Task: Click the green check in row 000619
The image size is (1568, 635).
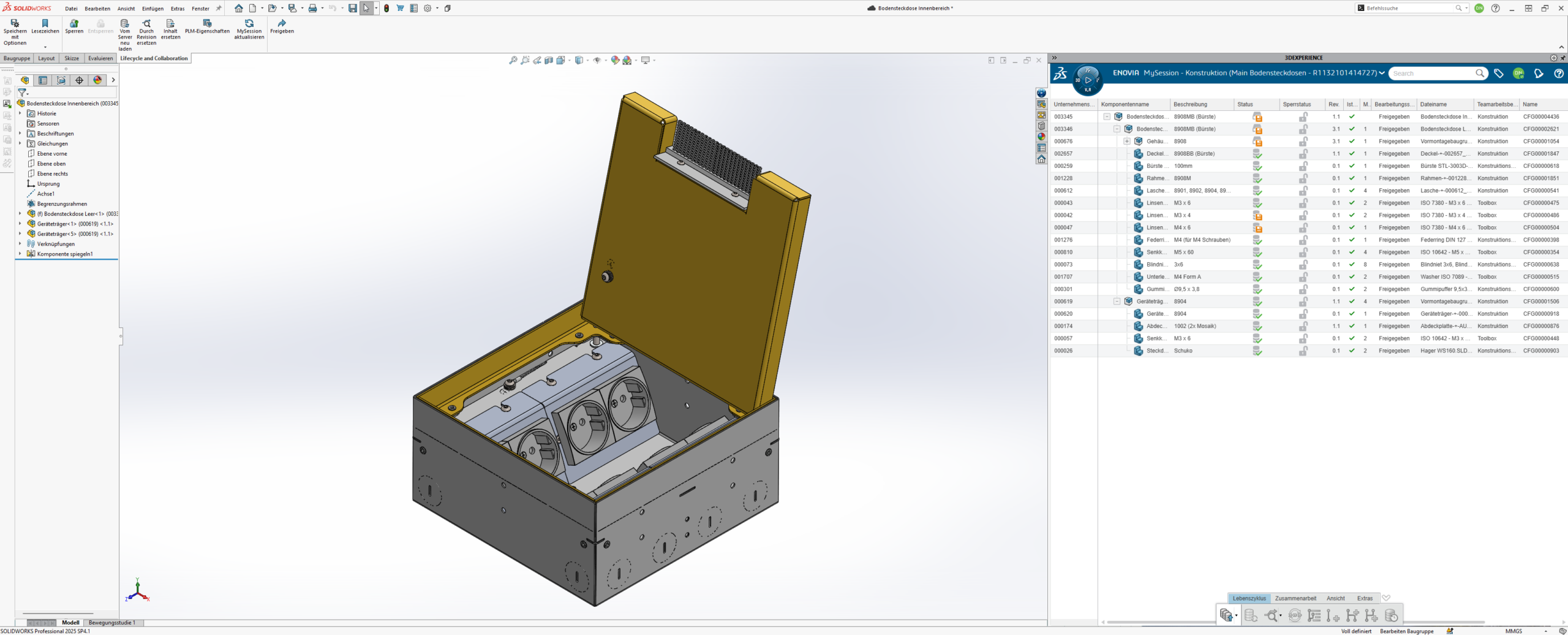Action: pyautogui.click(x=1351, y=302)
